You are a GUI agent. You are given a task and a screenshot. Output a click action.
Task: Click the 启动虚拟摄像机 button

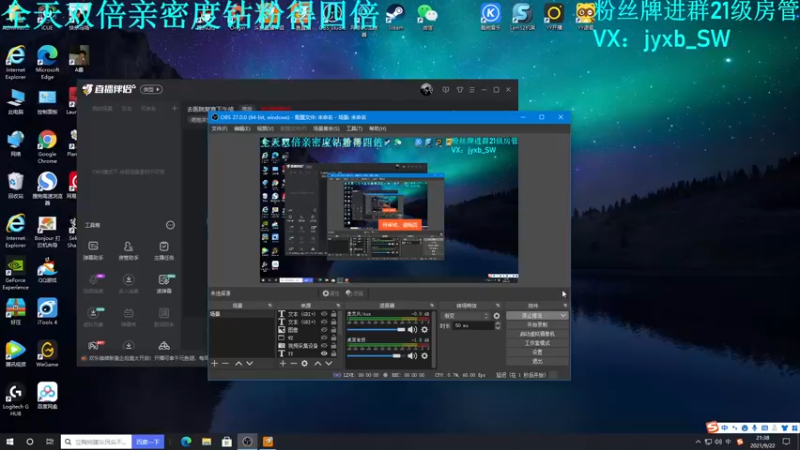537,334
